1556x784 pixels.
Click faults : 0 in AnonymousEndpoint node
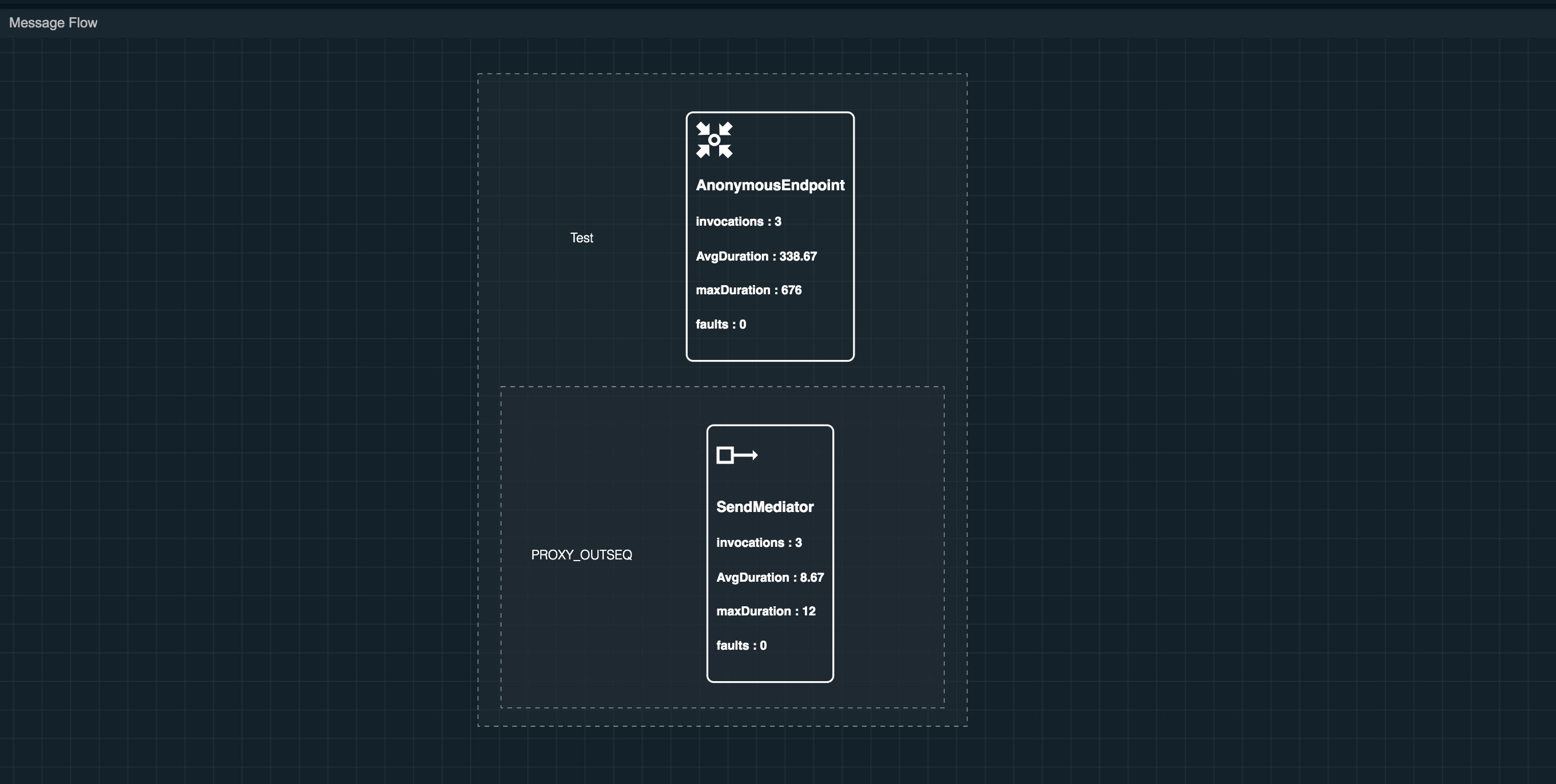721,325
